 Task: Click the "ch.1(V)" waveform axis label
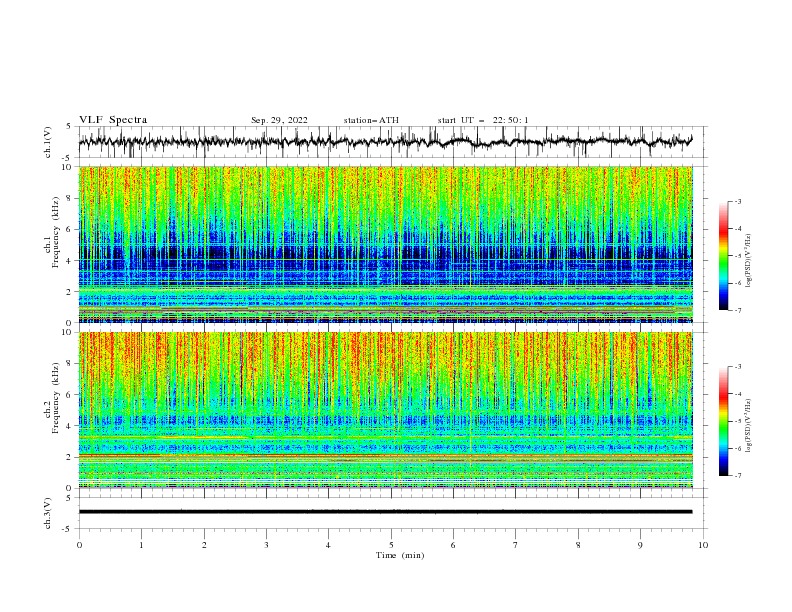coord(48,142)
